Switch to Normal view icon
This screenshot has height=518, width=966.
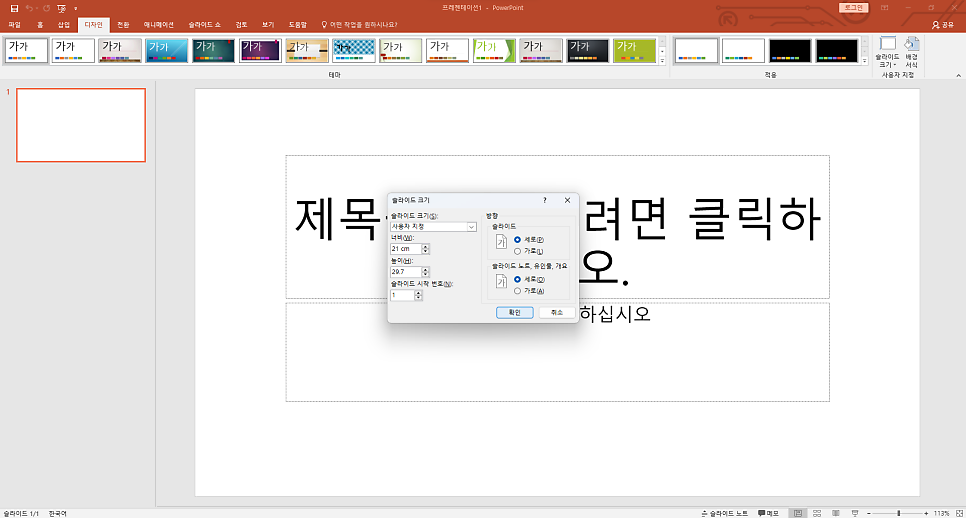[798, 513]
